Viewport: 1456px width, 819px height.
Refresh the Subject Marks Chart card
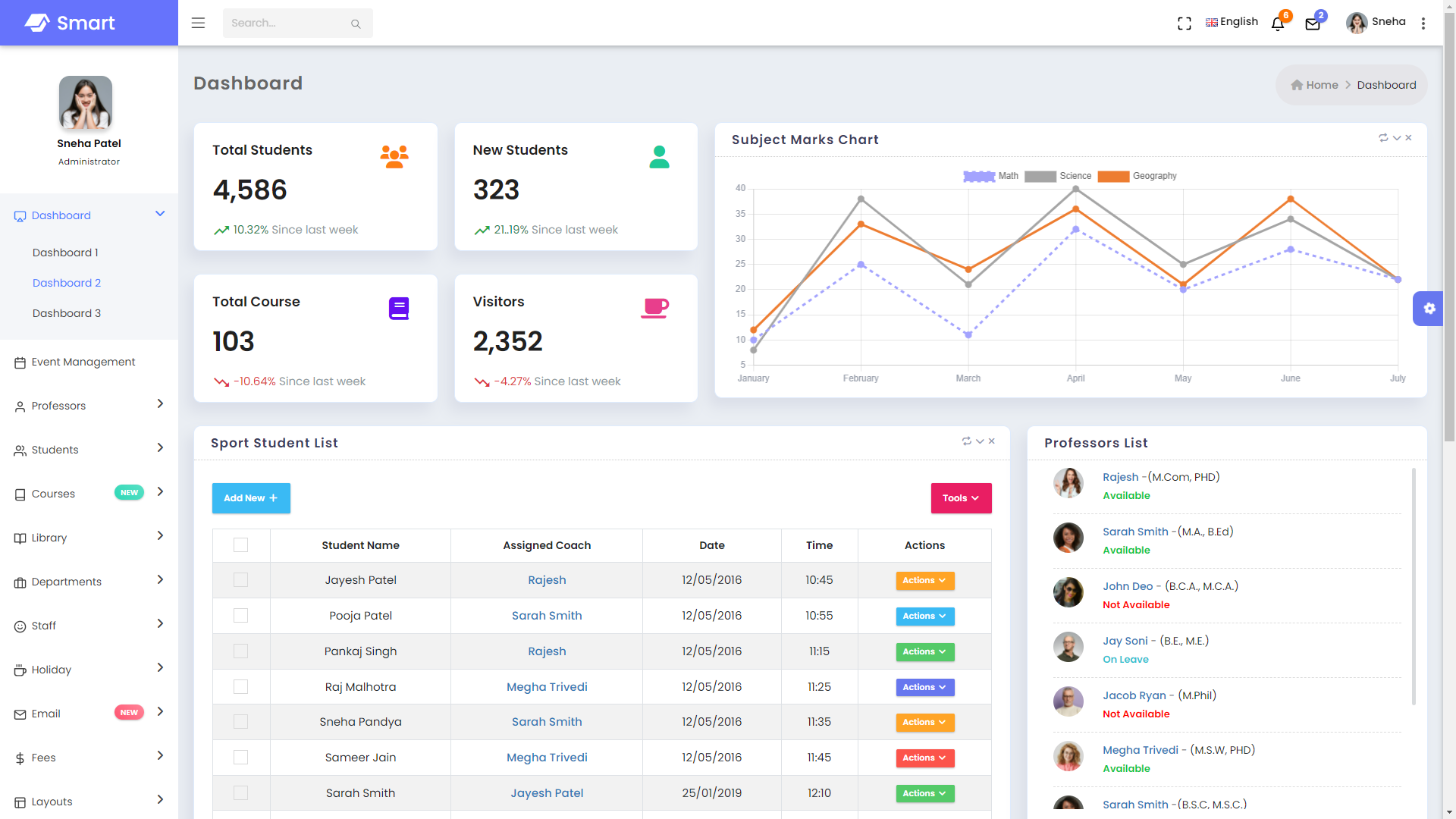point(1383,138)
